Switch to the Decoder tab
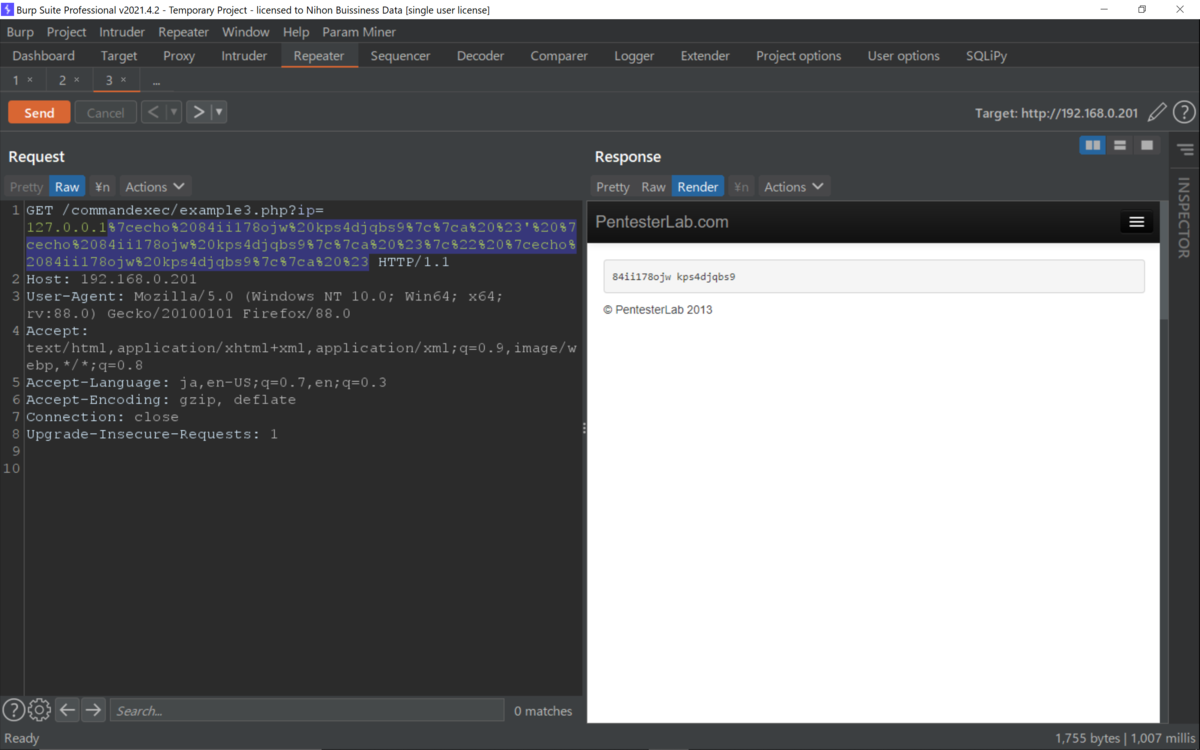 coord(481,55)
